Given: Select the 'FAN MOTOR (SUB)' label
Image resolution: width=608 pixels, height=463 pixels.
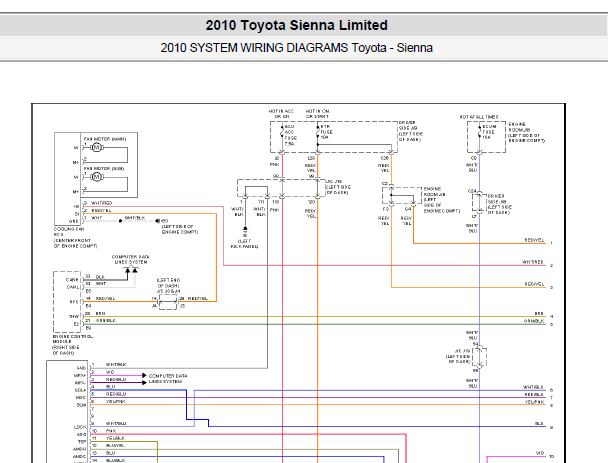Looking at the screenshot, I should click(104, 169).
